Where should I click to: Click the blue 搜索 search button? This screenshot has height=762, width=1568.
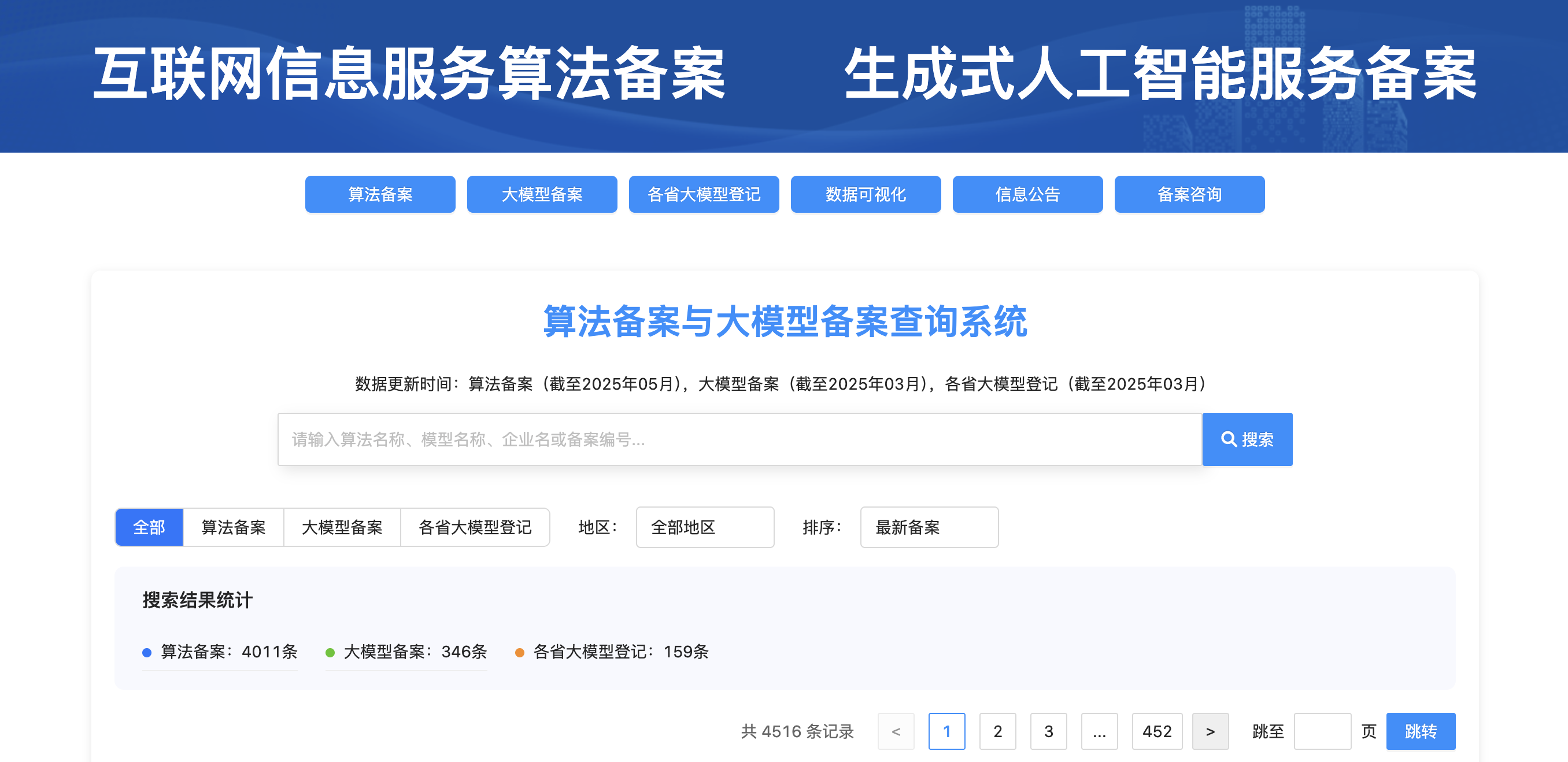1247,439
